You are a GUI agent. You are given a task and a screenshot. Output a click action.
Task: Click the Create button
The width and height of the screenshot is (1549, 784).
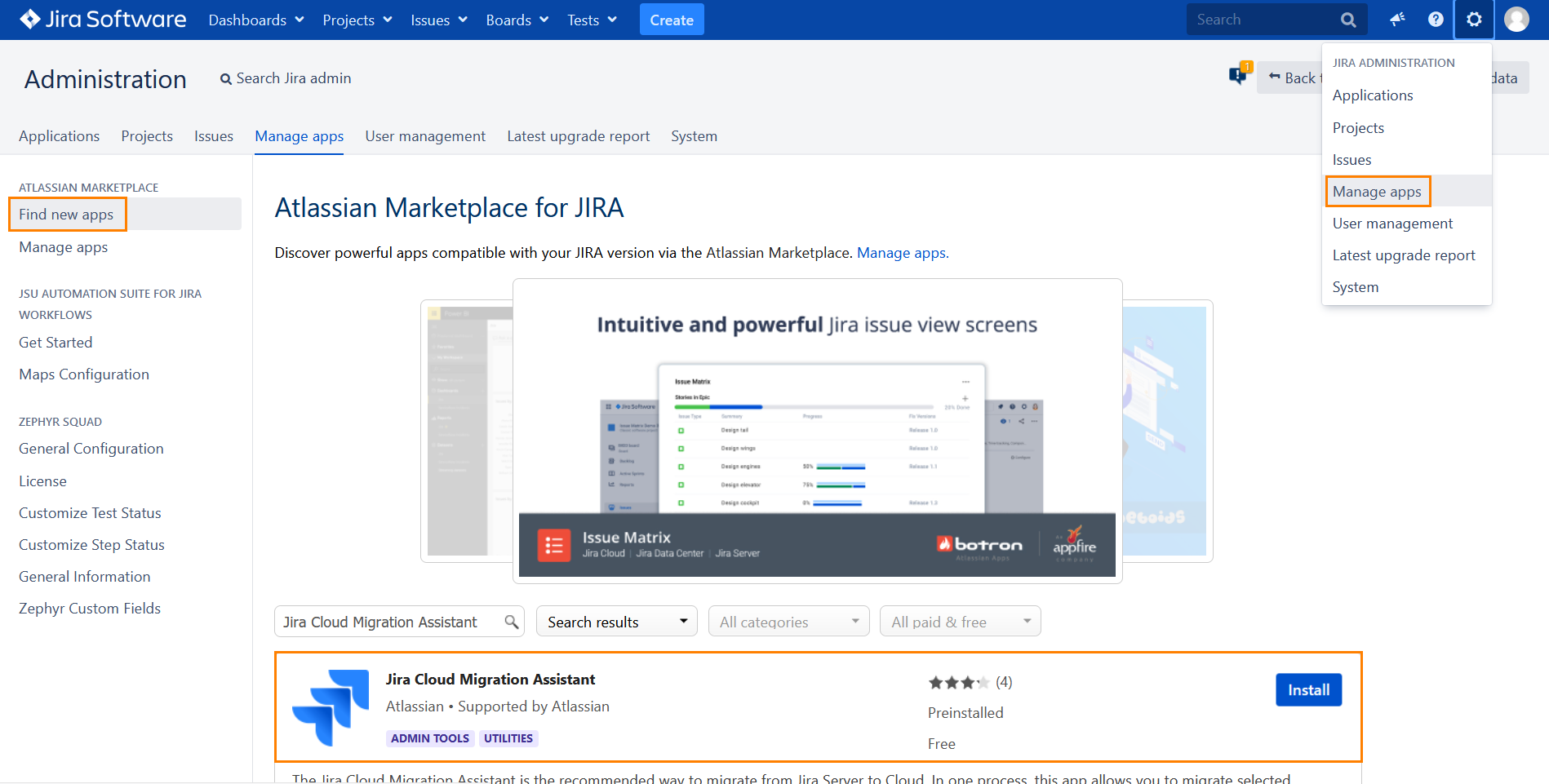672,20
